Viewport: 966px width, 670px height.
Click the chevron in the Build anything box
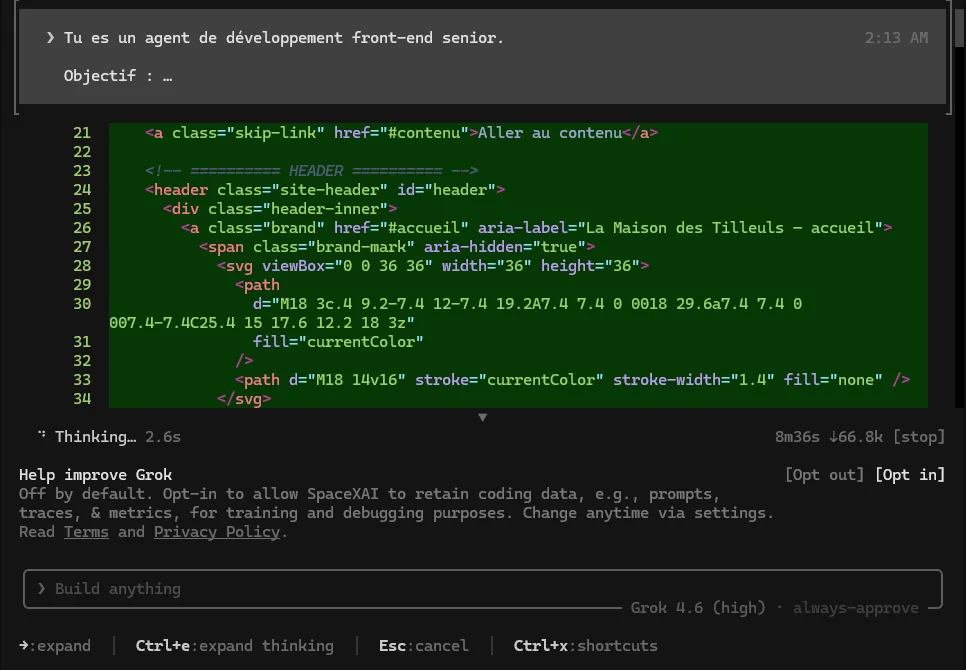click(41, 589)
